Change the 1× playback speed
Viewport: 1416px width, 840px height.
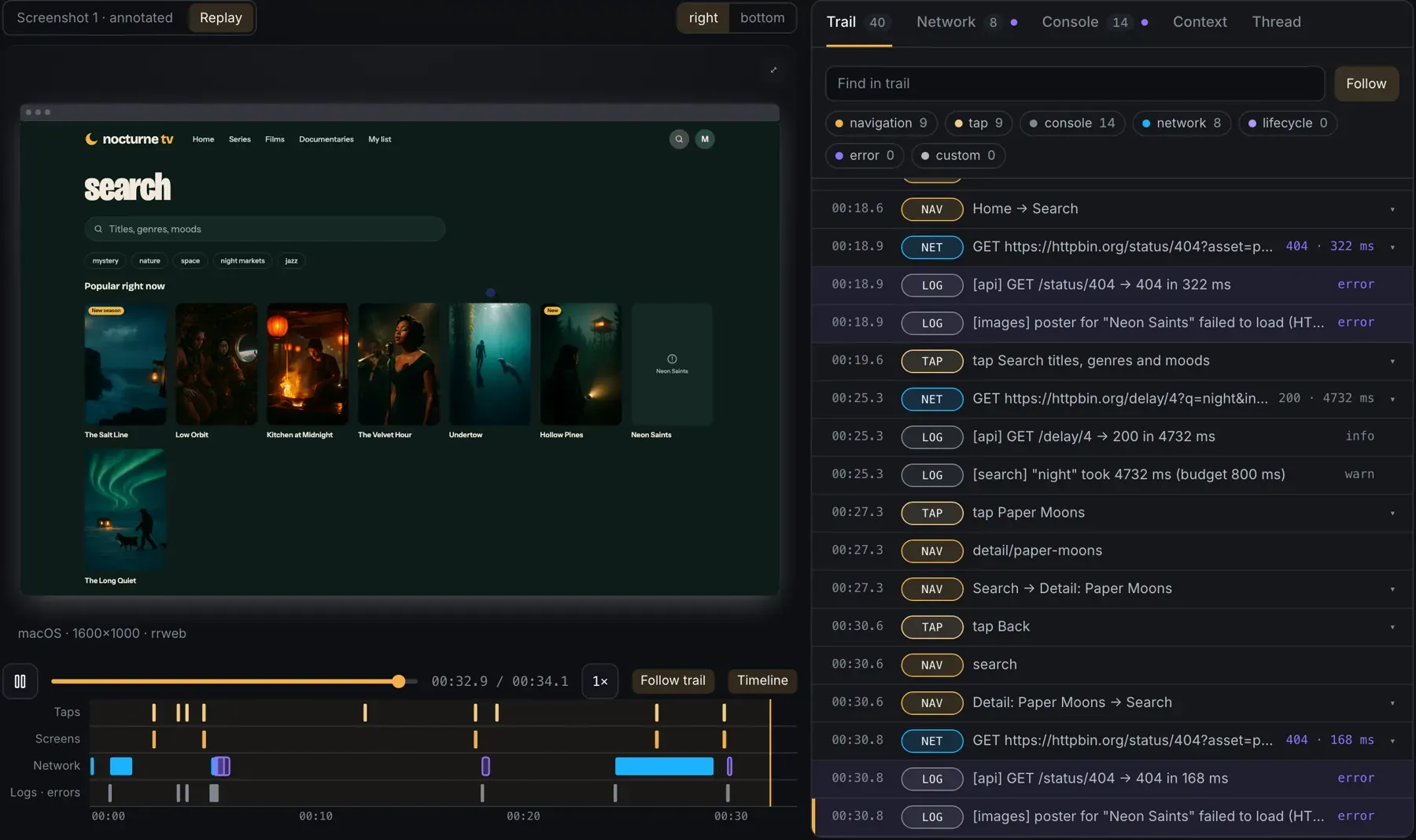[599, 681]
